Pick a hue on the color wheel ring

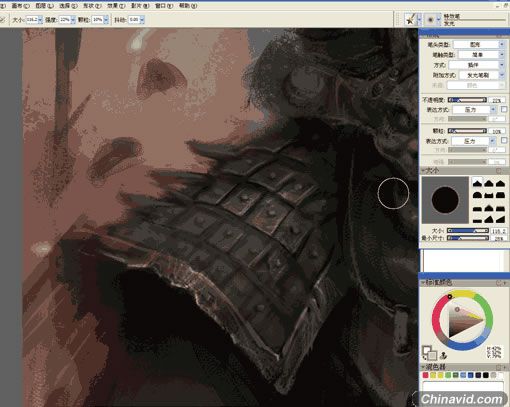tap(462, 320)
